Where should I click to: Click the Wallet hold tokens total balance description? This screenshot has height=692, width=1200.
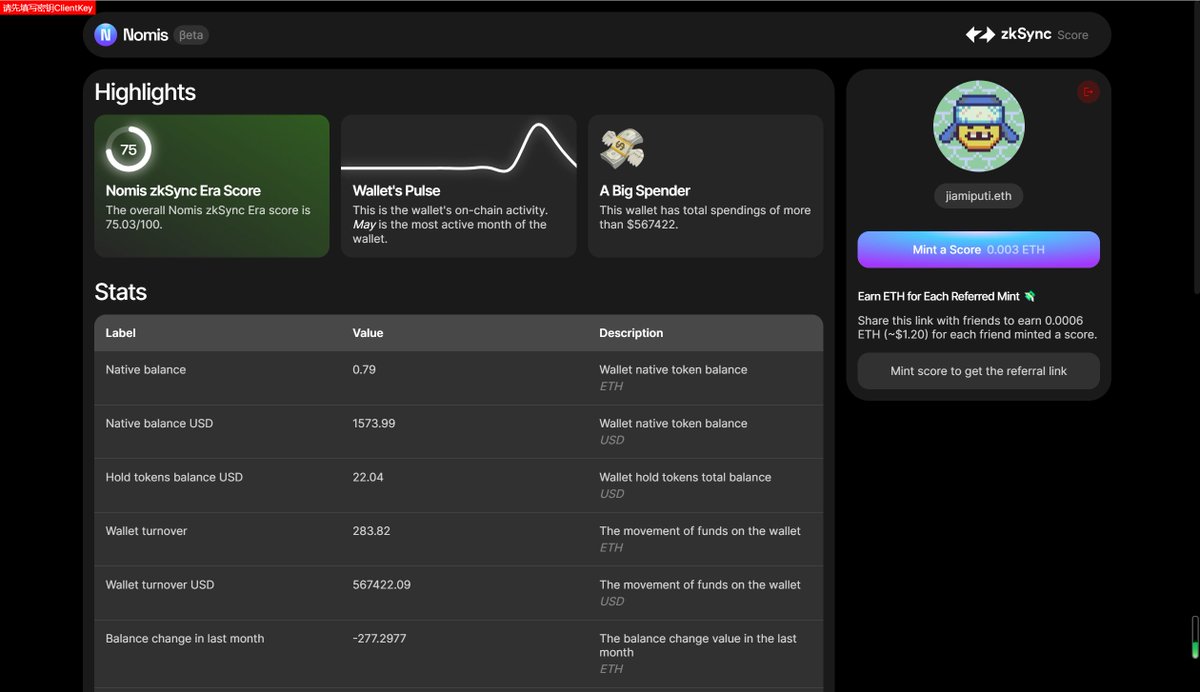(x=685, y=478)
